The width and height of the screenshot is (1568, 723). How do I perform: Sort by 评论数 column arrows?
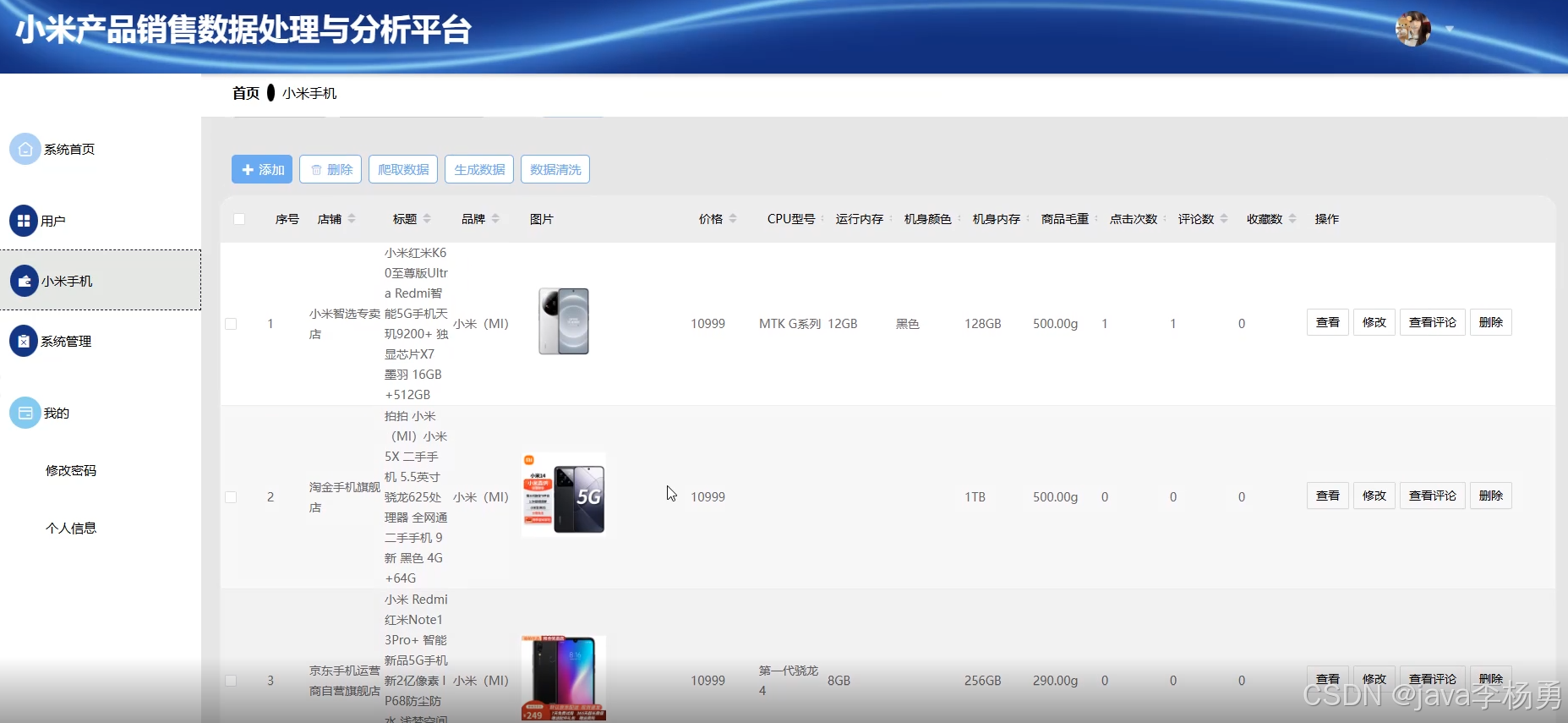pos(1224,219)
